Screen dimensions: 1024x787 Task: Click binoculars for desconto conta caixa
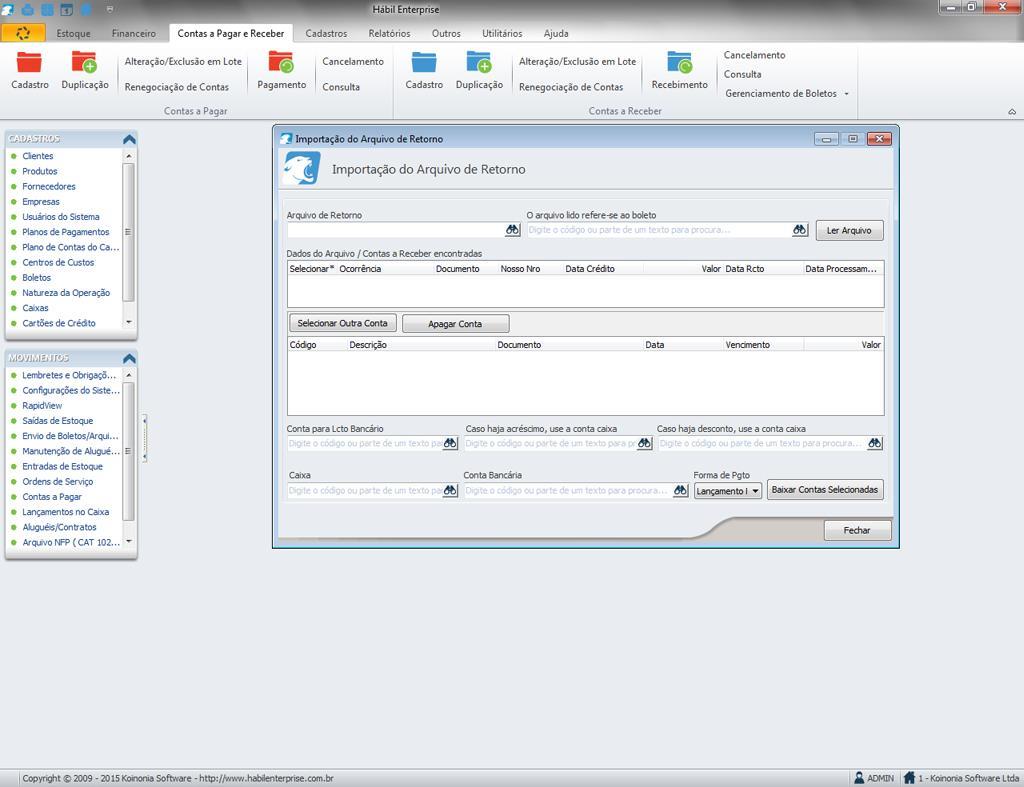[875, 443]
